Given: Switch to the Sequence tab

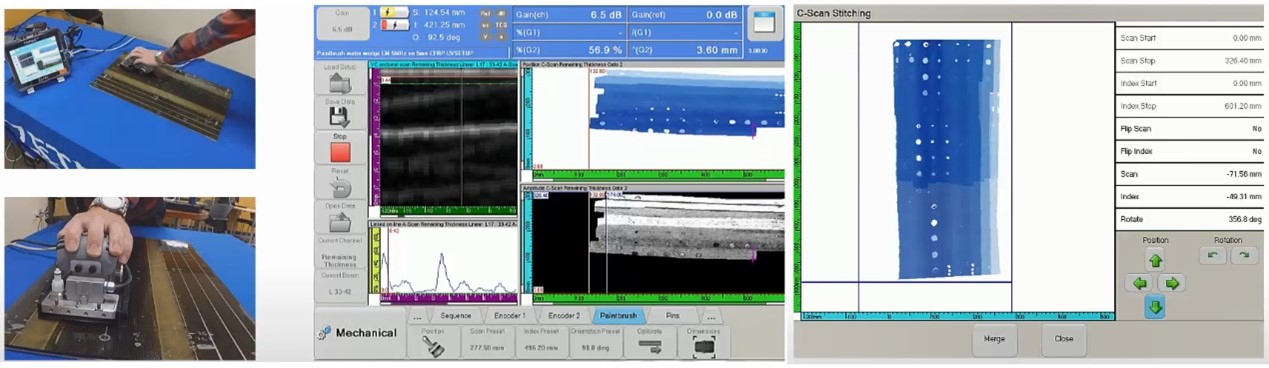Looking at the screenshot, I should tap(457, 315).
